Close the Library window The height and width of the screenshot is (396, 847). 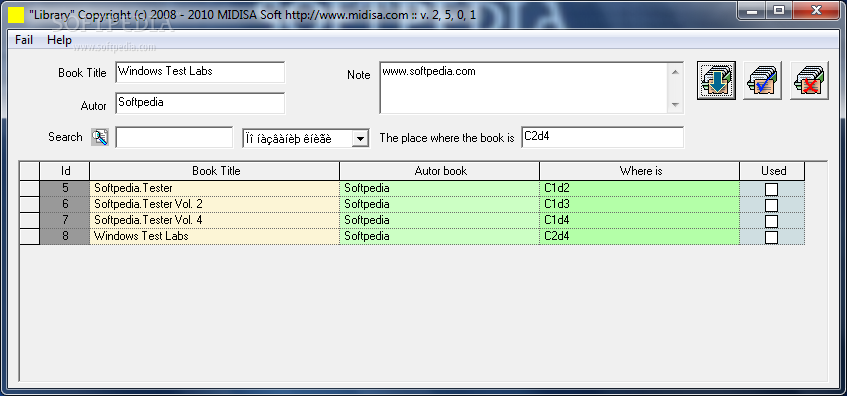click(x=815, y=10)
